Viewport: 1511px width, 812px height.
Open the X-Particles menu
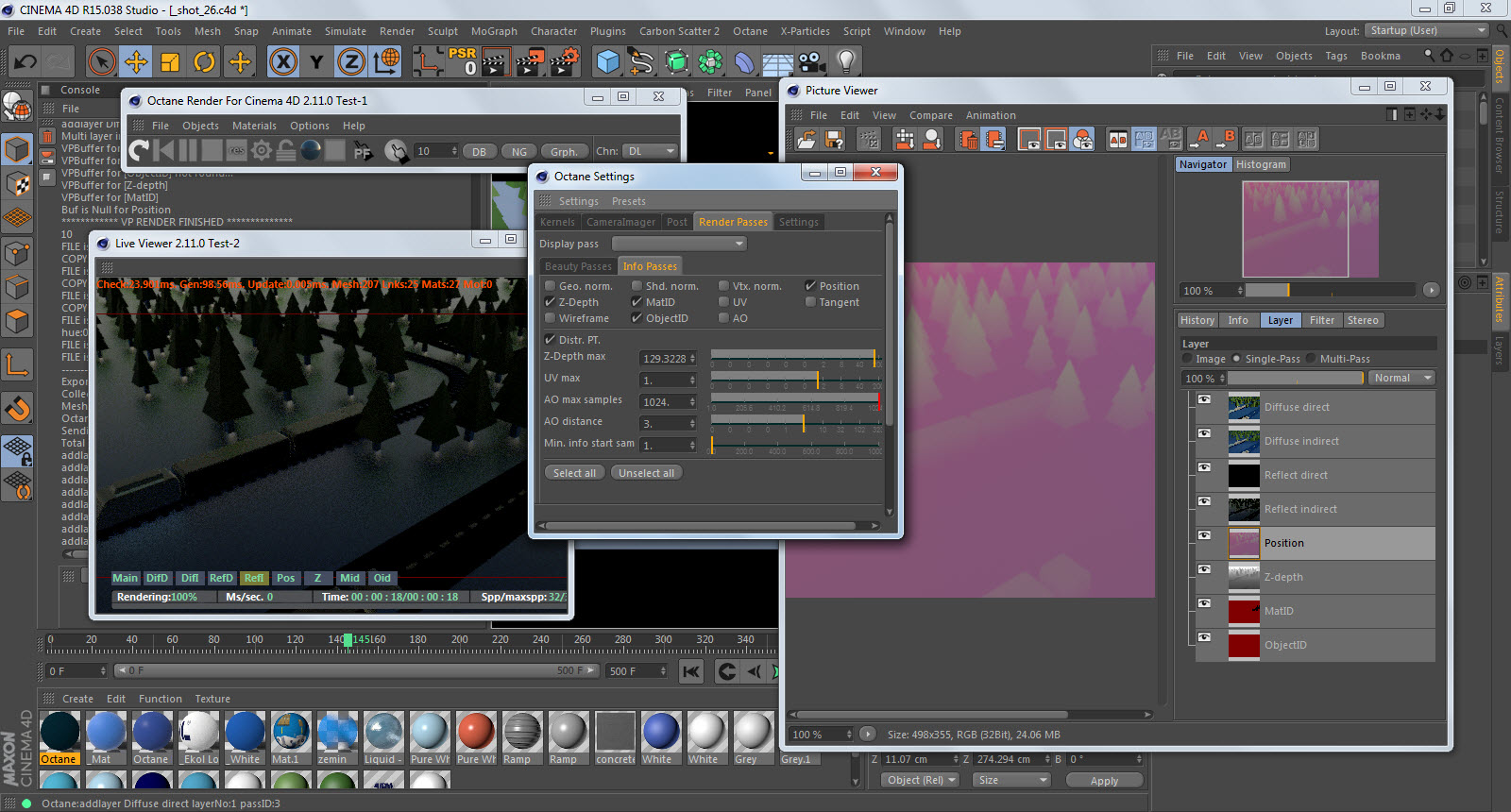pyautogui.click(x=805, y=31)
